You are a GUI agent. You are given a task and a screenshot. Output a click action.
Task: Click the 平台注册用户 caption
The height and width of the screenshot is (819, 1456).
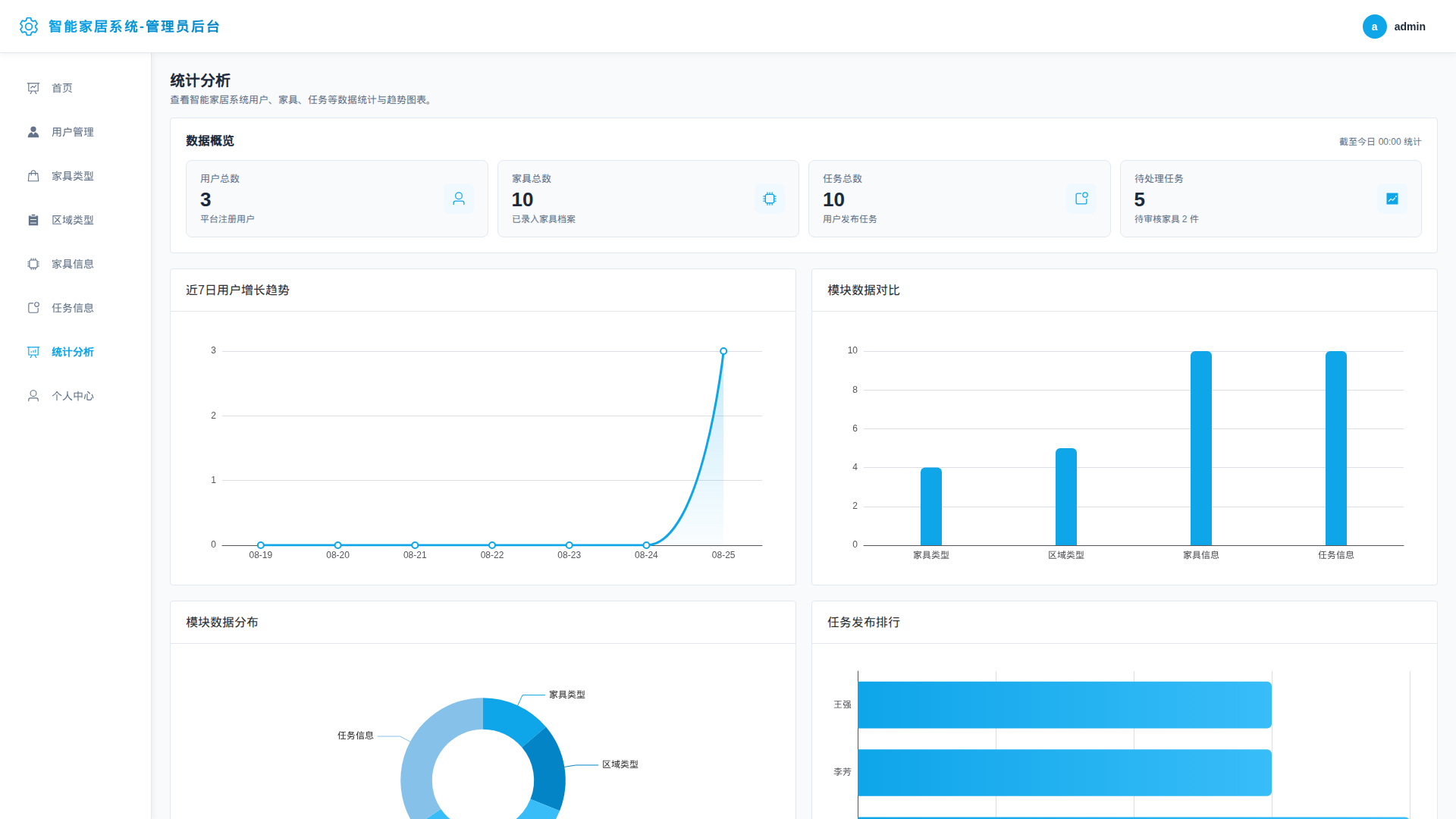pos(227,219)
